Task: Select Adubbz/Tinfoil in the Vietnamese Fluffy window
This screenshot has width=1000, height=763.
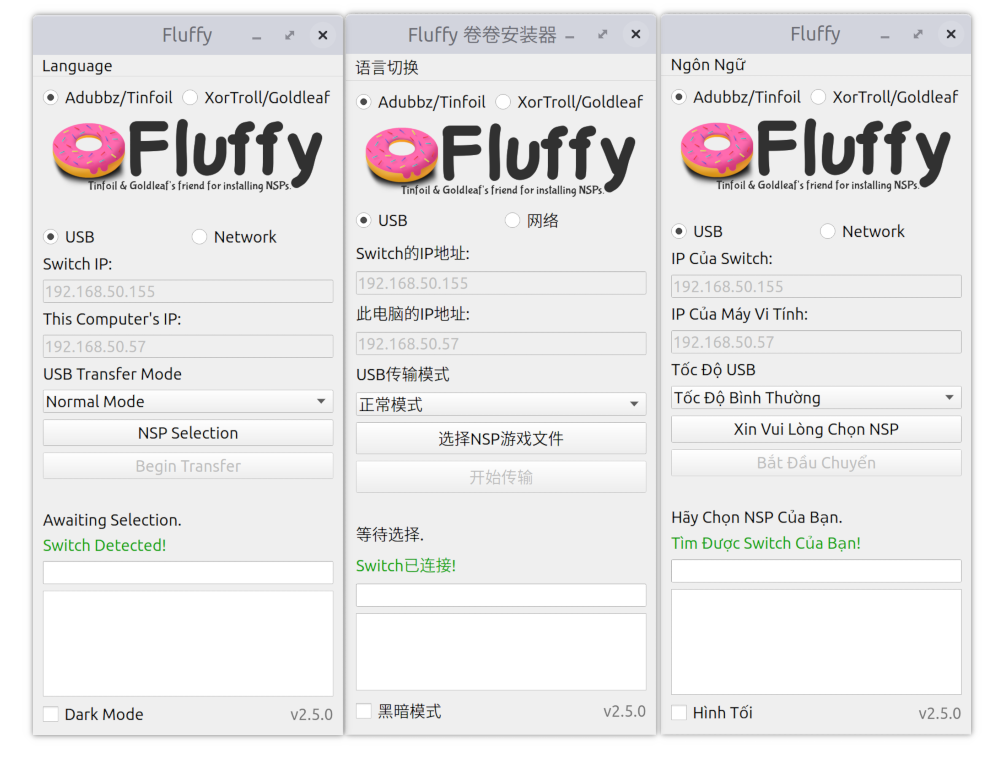Action: pyautogui.click(x=737, y=97)
